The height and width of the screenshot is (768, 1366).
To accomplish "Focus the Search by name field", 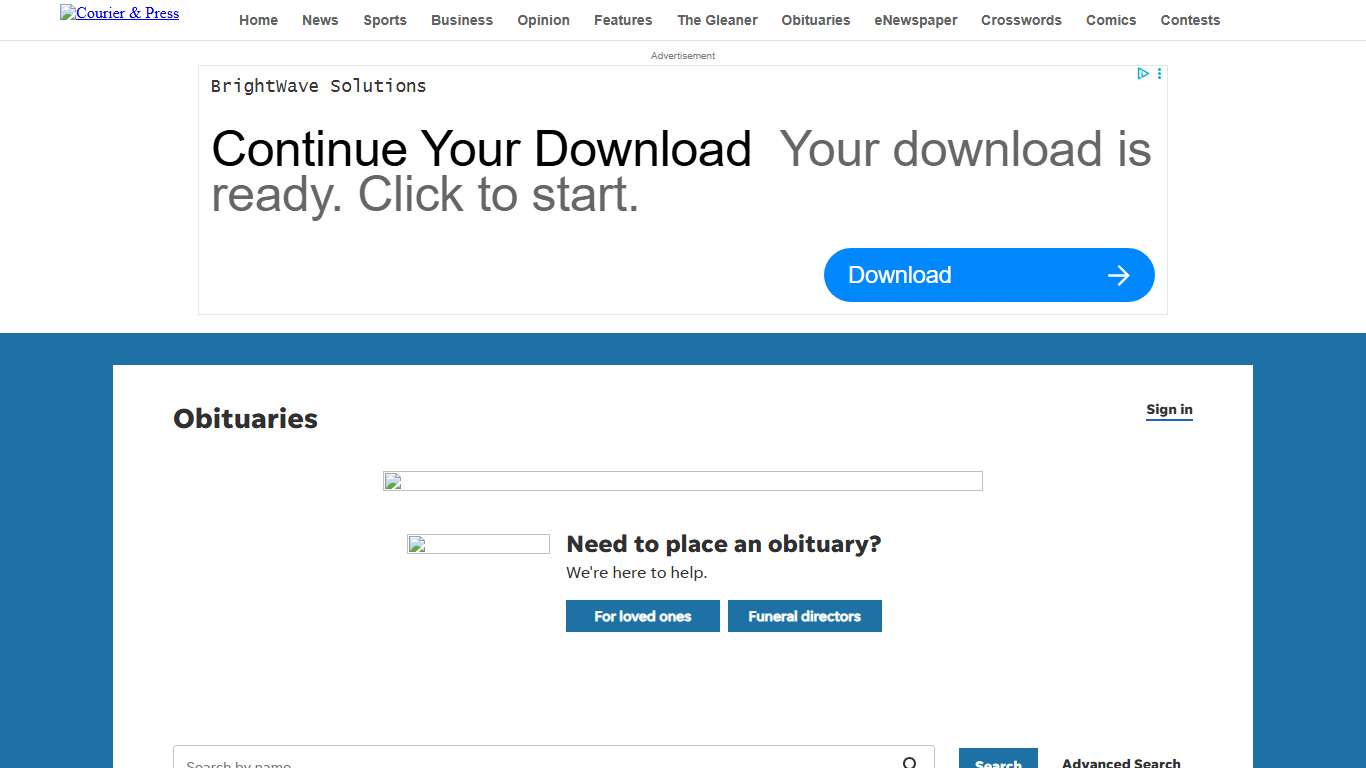I will 530,761.
